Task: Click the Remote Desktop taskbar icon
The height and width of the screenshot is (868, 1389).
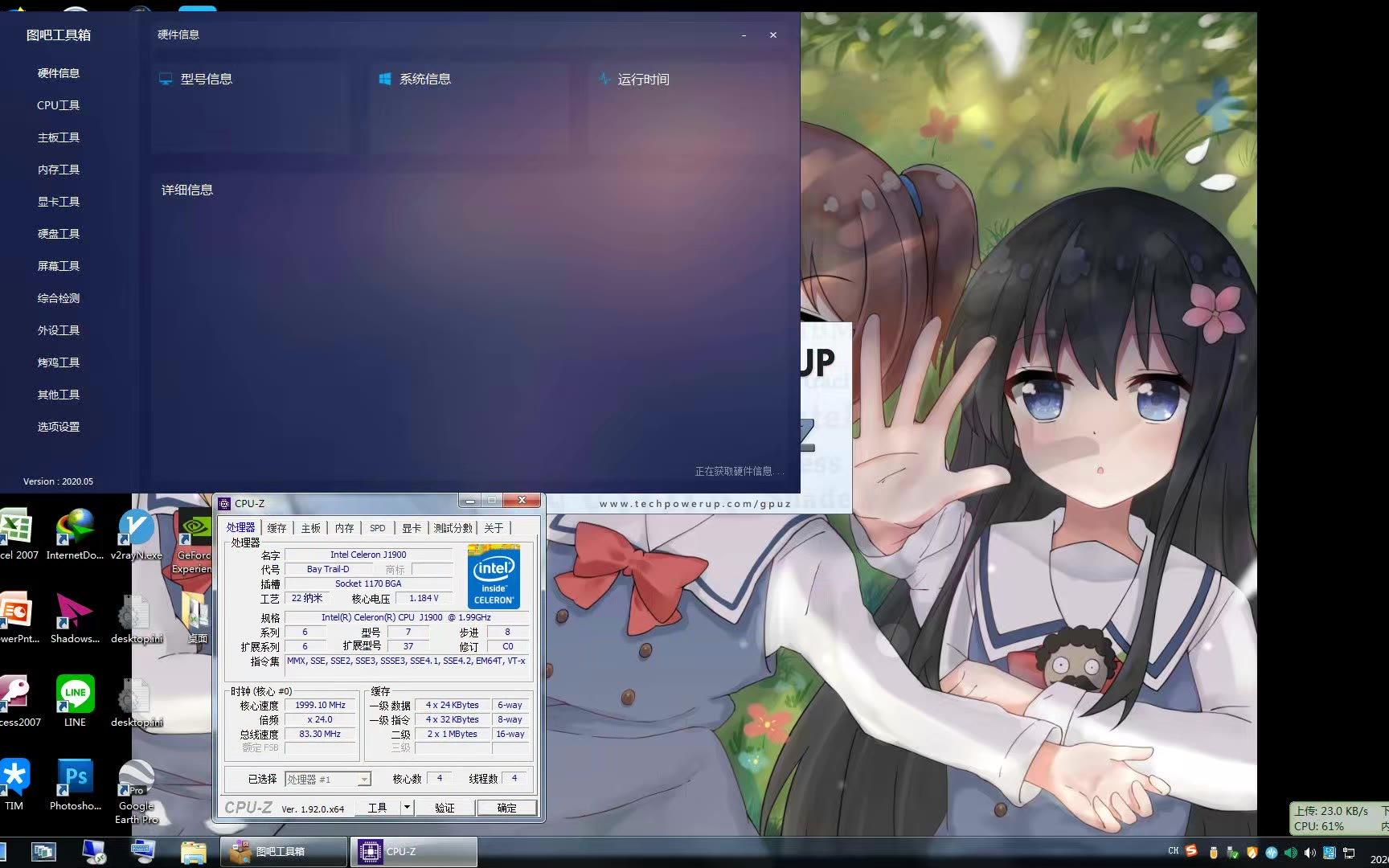Action: click(x=94, y=852)
